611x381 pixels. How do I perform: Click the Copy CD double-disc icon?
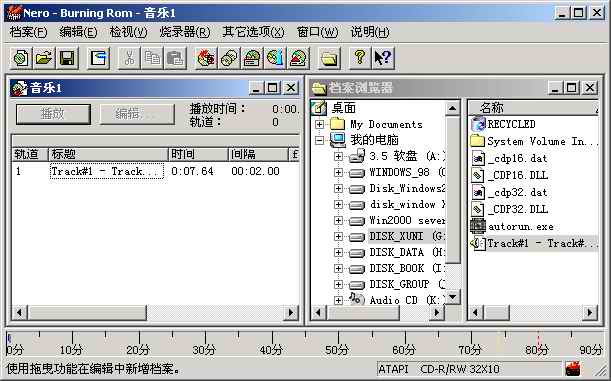(x=229, y=58)
